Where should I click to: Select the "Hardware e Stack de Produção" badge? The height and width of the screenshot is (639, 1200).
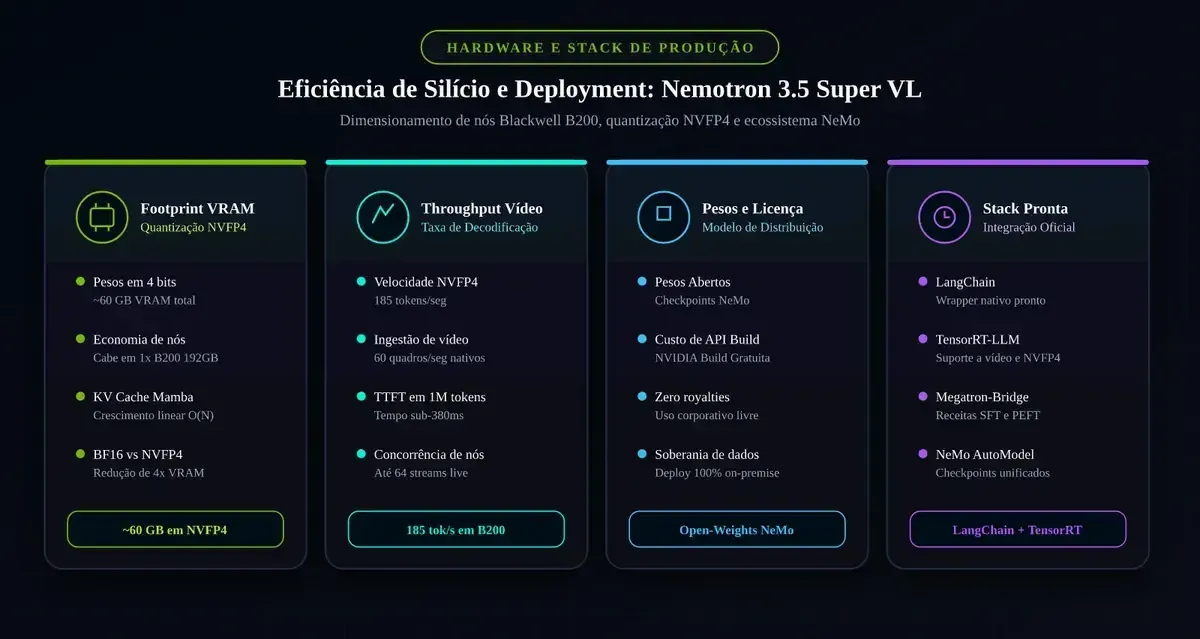pyautogui.click(x=600, y=48)
